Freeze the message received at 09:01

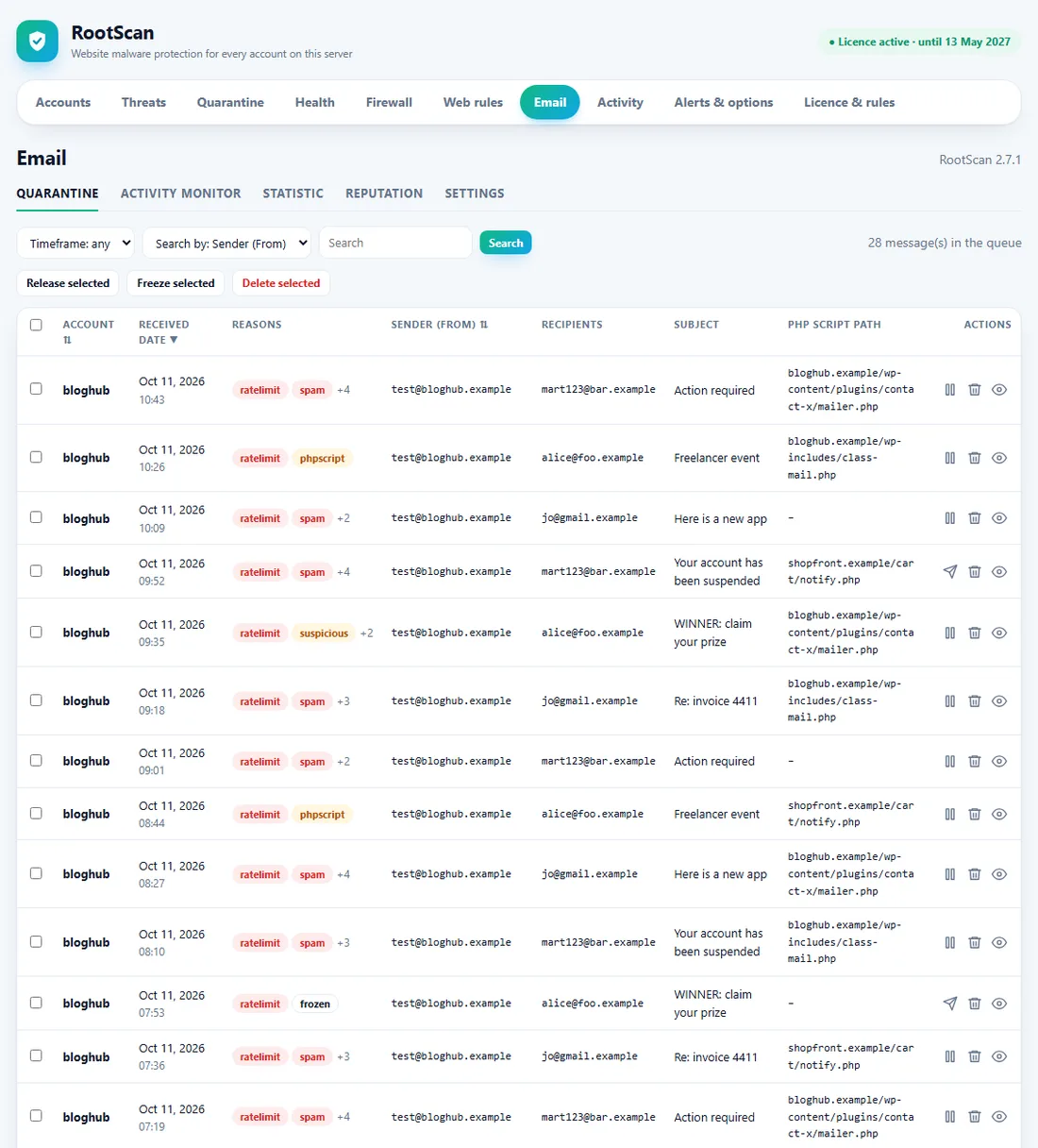tap(950, 761)
